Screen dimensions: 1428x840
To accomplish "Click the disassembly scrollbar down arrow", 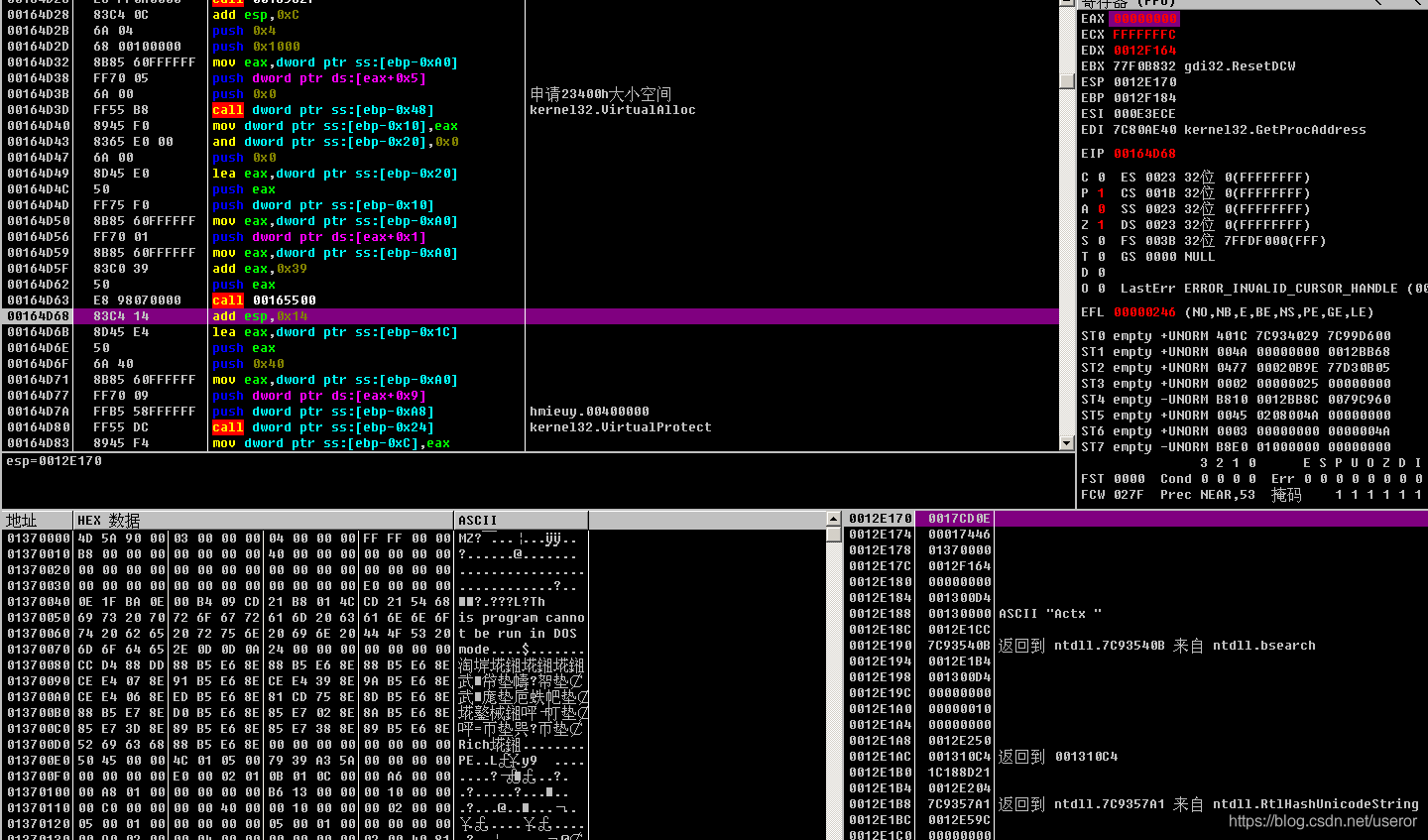I will (x=1067, y=441).
